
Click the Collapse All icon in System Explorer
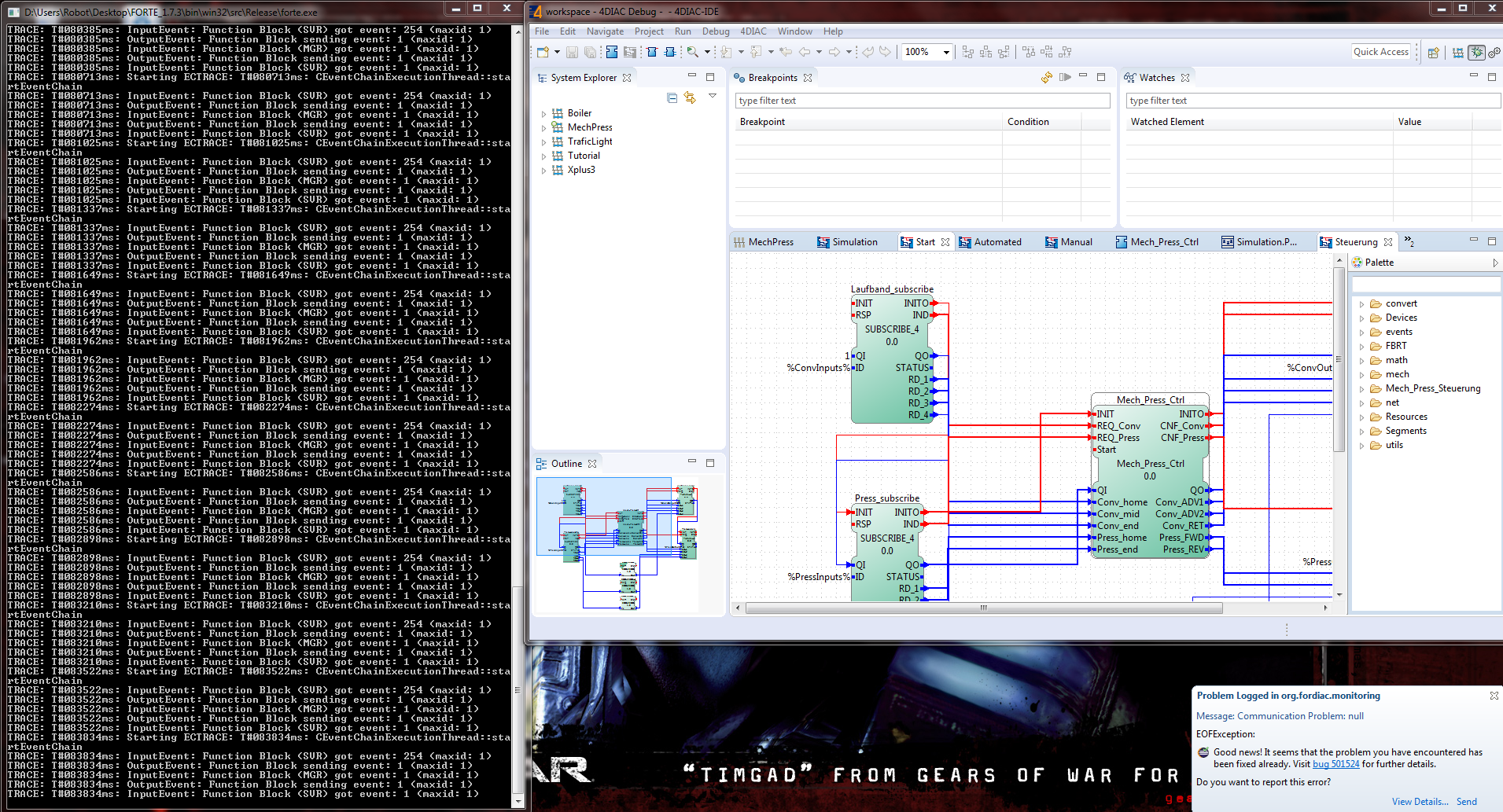click(672, 97)
